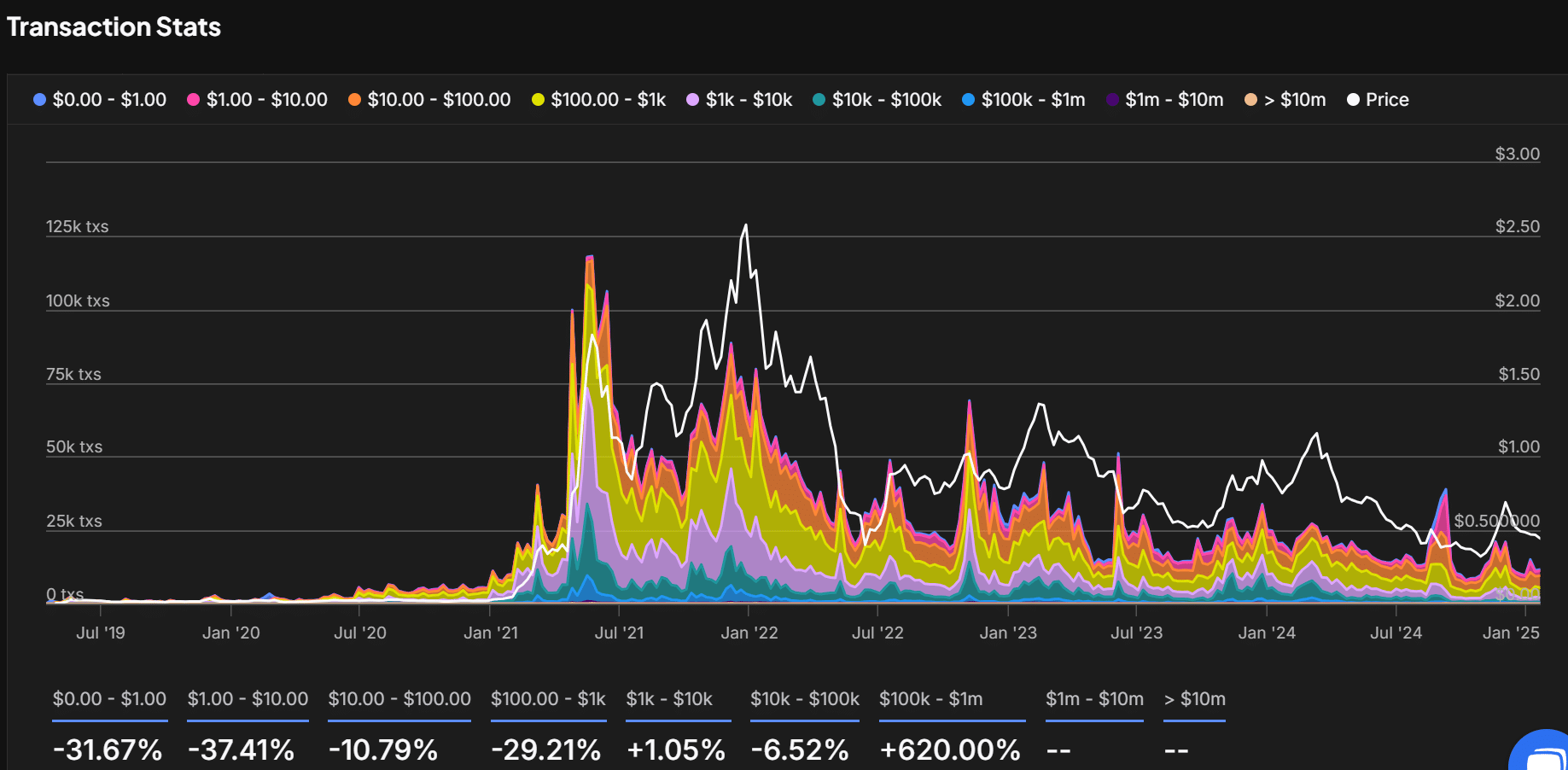Click the Jan '22 axis marker
Viewport: 1568px width, 770px height.
tap(749, 633)
